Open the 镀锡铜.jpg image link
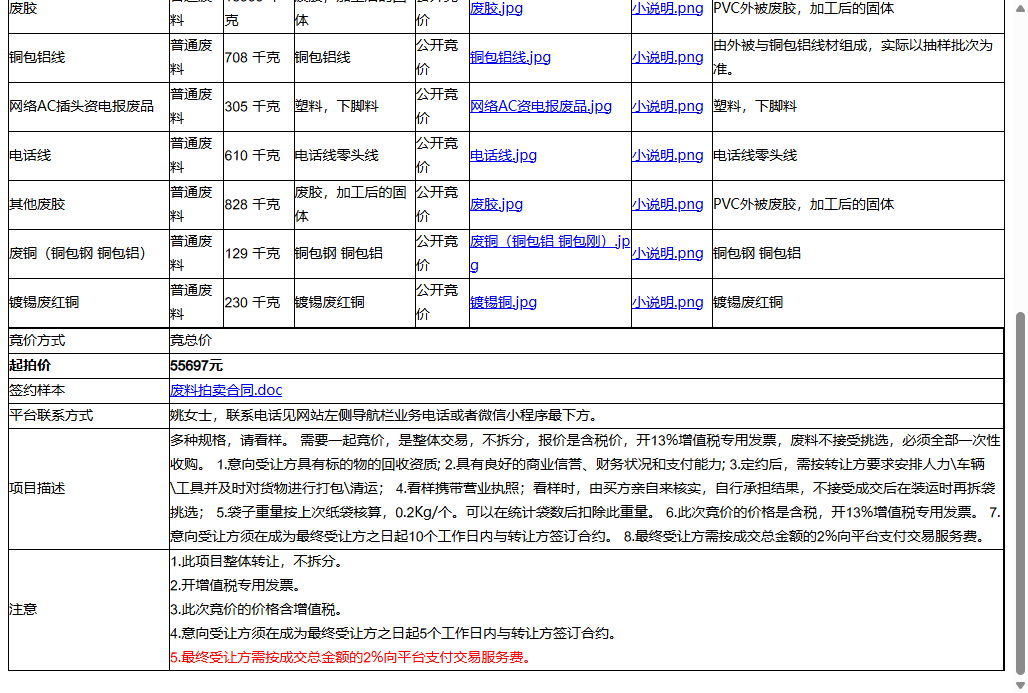Viewport: 1028px width, 693px height. (x=504, y=302)
